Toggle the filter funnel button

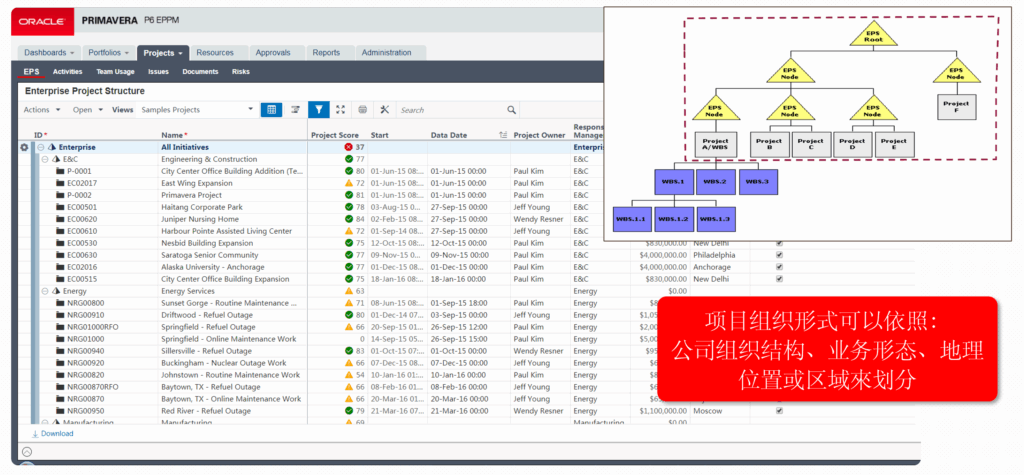pyautogui.click(x=318, y=110)
